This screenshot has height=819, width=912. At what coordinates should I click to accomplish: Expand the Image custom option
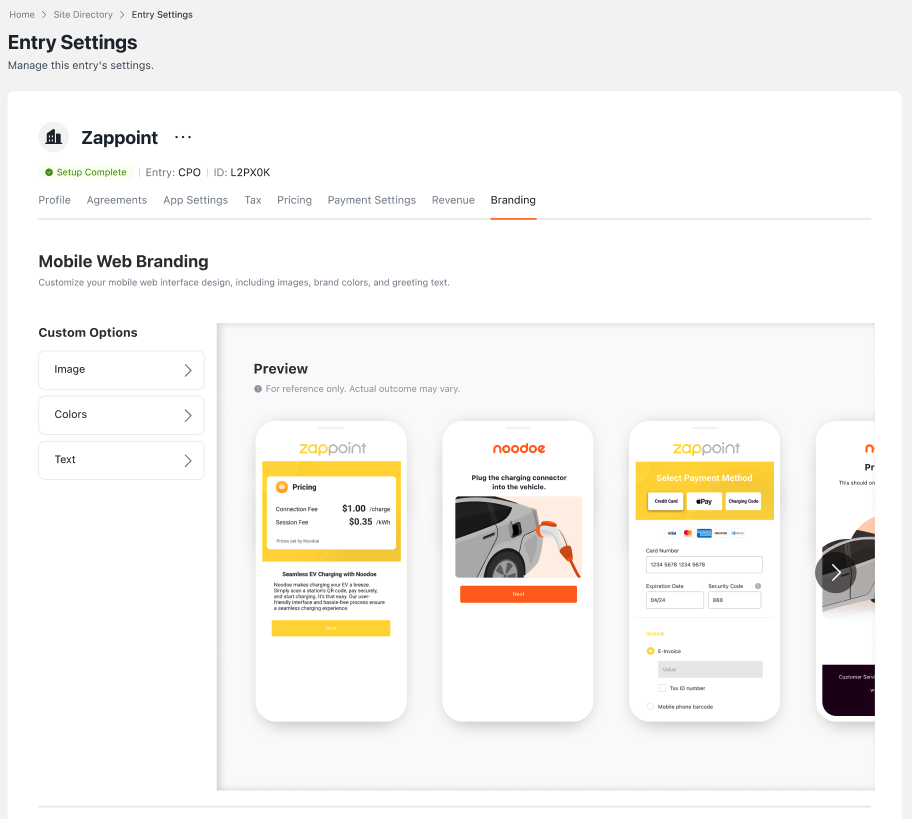point(121,370)
